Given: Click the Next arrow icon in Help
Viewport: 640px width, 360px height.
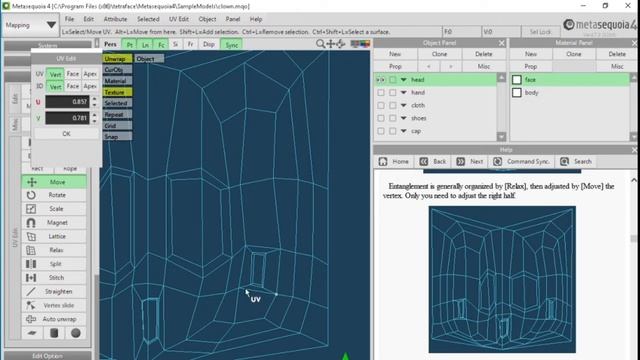Looking at the screenshot, I should [460, 162].
